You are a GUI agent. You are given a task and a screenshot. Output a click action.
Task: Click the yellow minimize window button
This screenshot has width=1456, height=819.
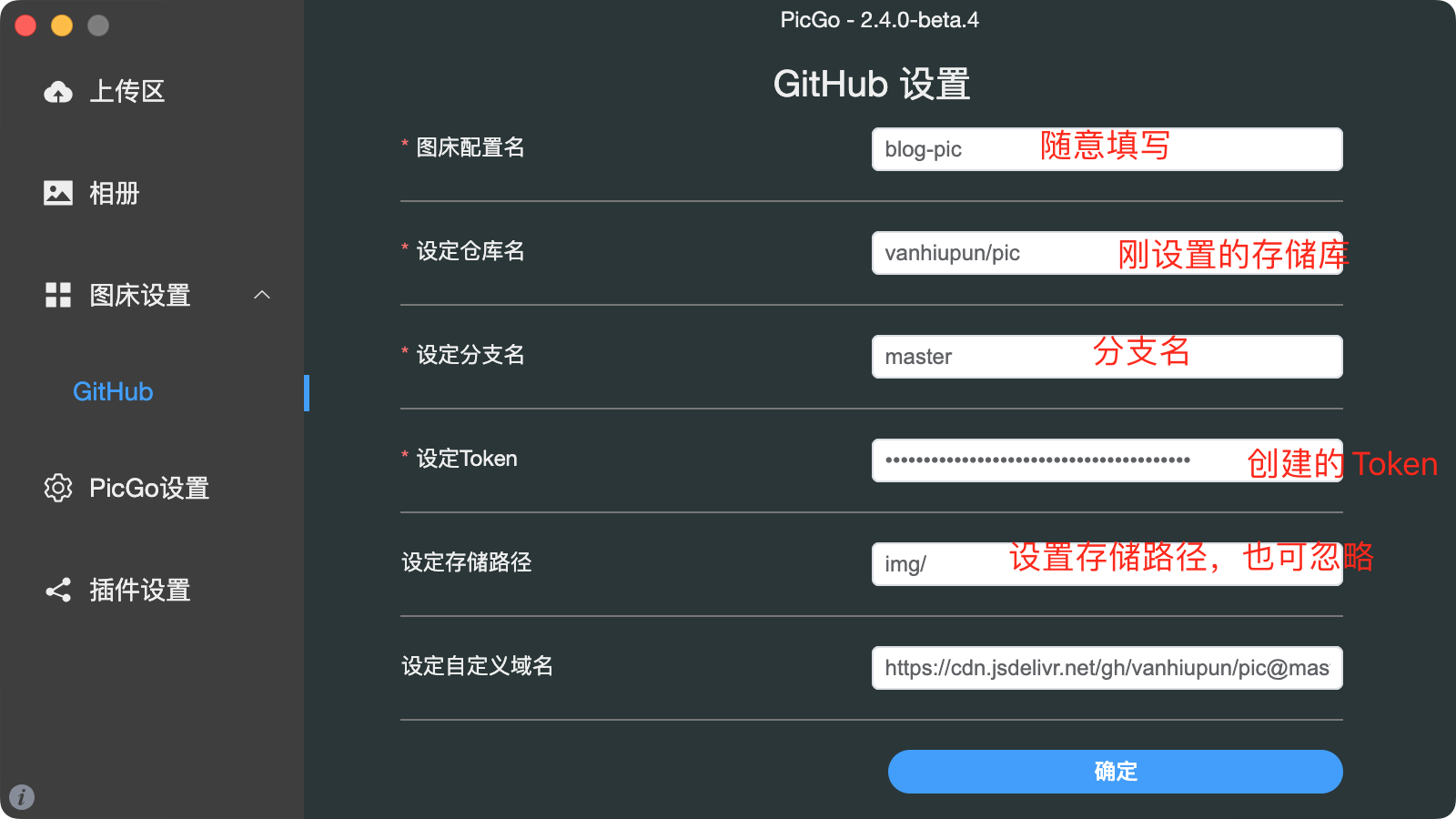click(62, 25)
